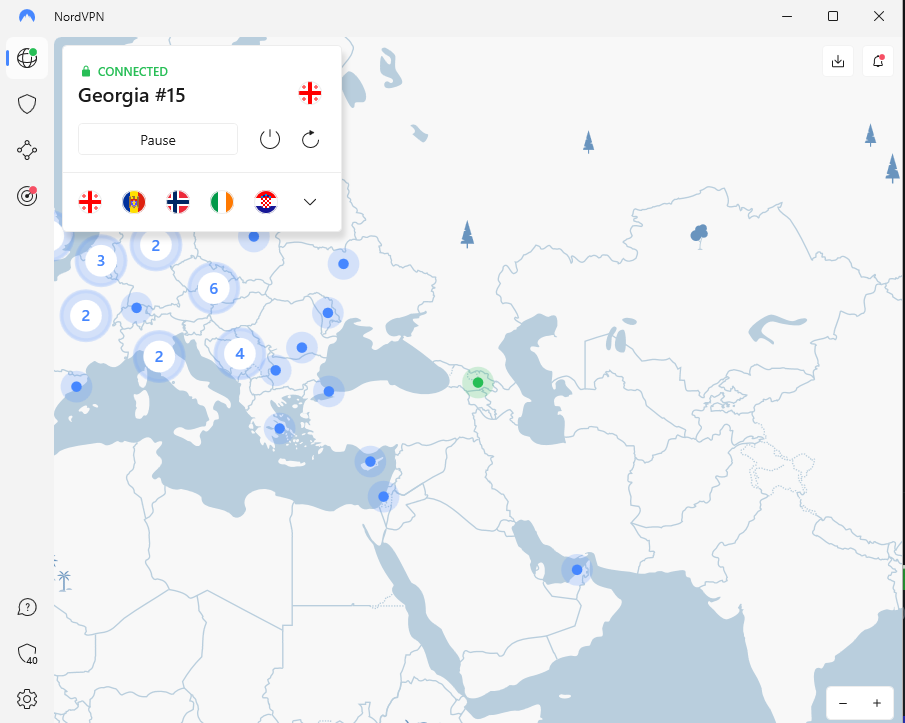Image resolution: width=905 pixels, height=723 pixels.
Task: Open the notifications bell
Action: click(878, 61)
